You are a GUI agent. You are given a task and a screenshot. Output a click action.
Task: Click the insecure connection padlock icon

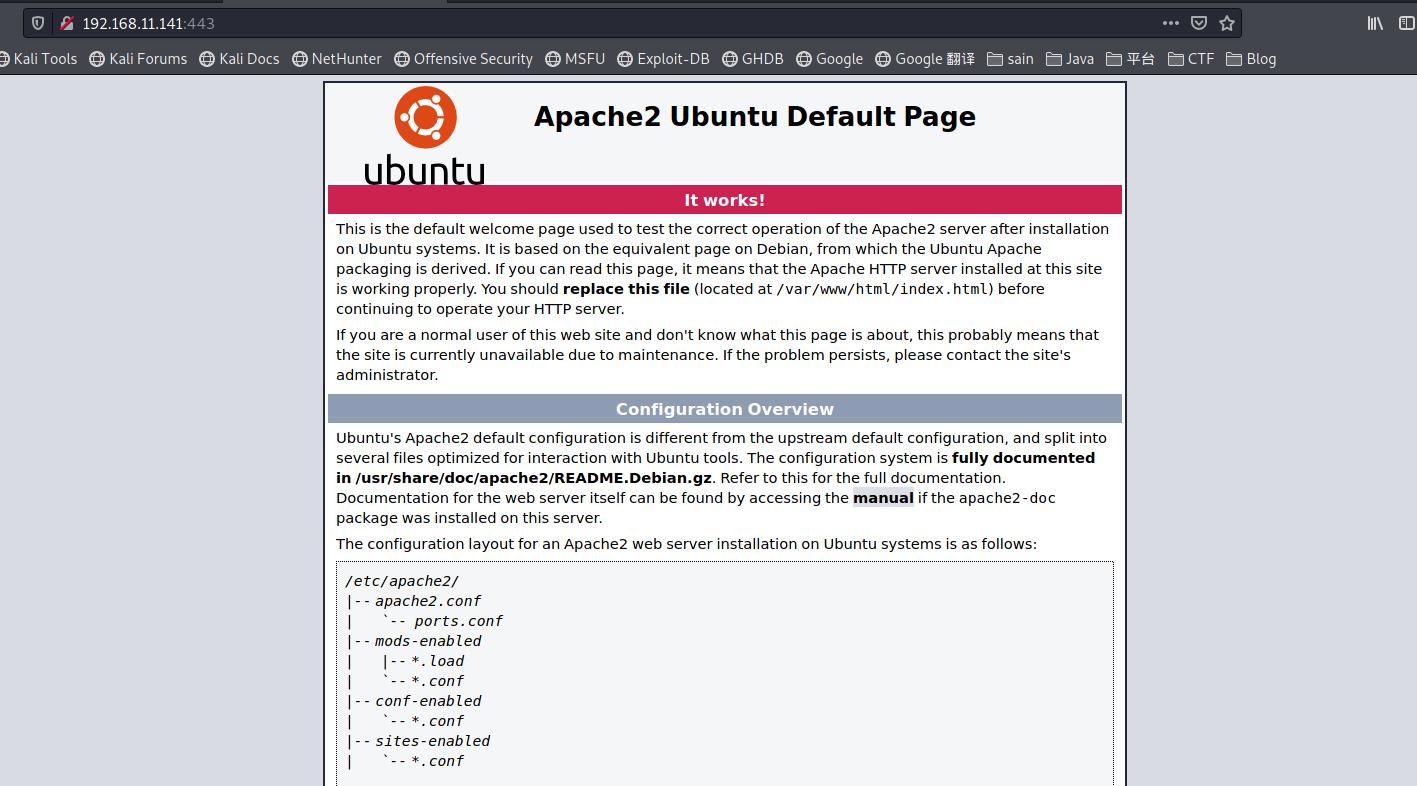pyautogui.click(x=66, y=23)
